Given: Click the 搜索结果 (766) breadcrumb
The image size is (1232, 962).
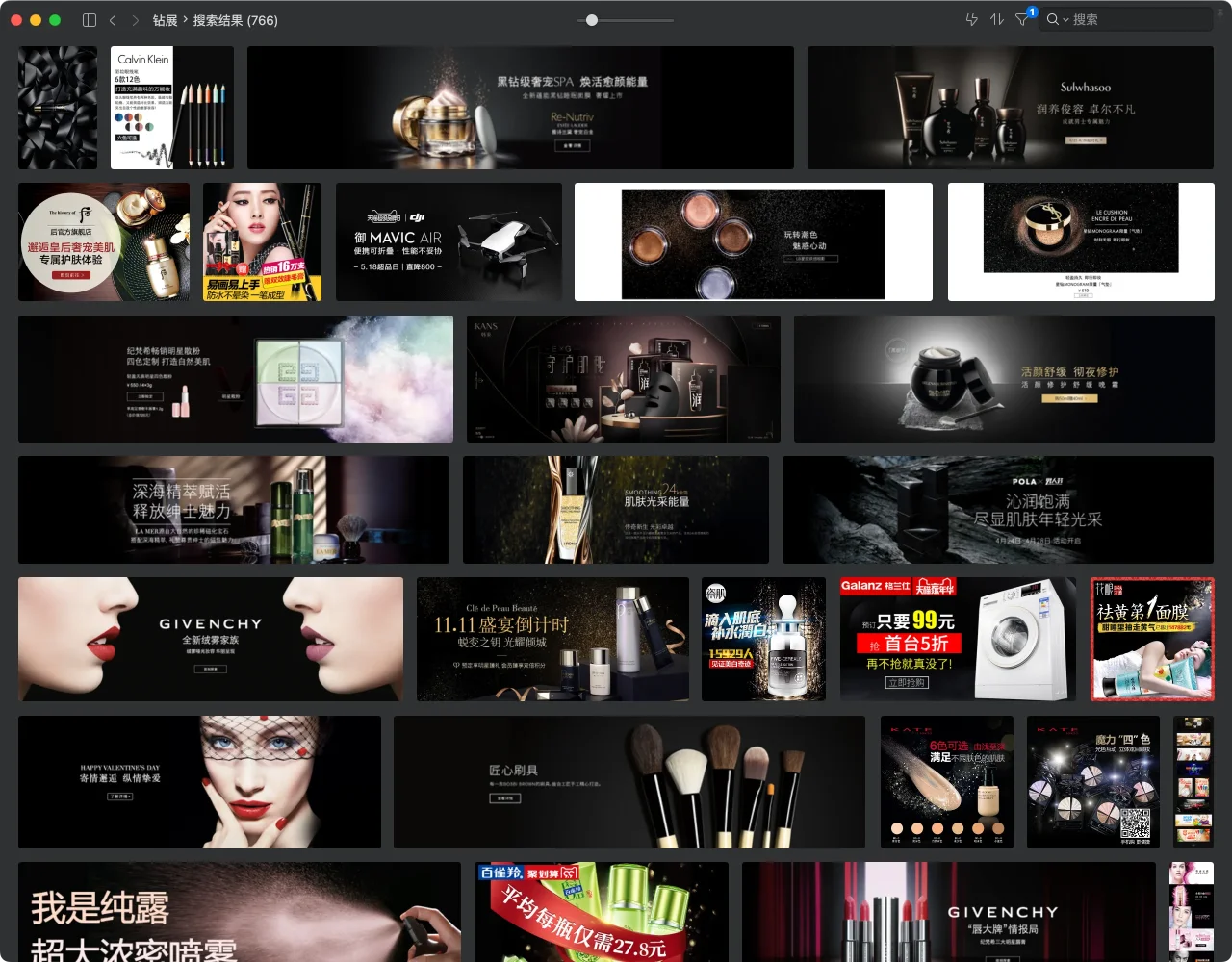Looking at the screenshot, I should pos(235,20).
